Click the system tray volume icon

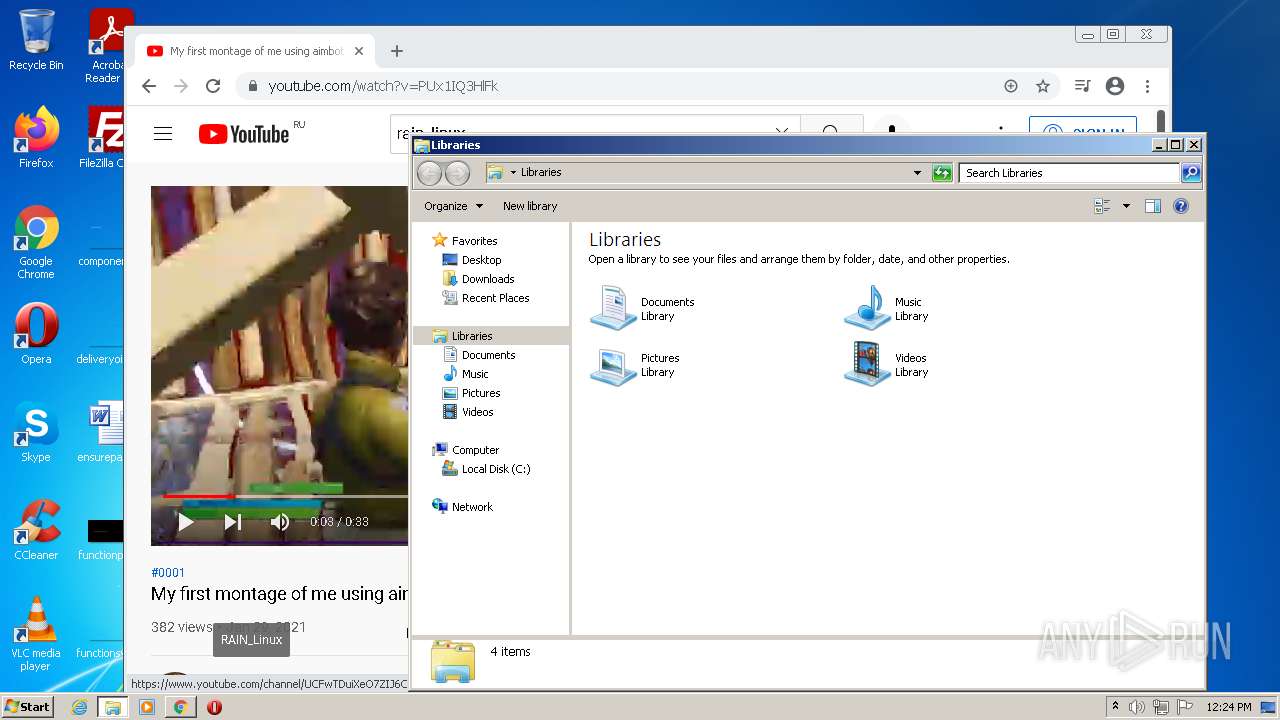click(x=1137, y=707)
